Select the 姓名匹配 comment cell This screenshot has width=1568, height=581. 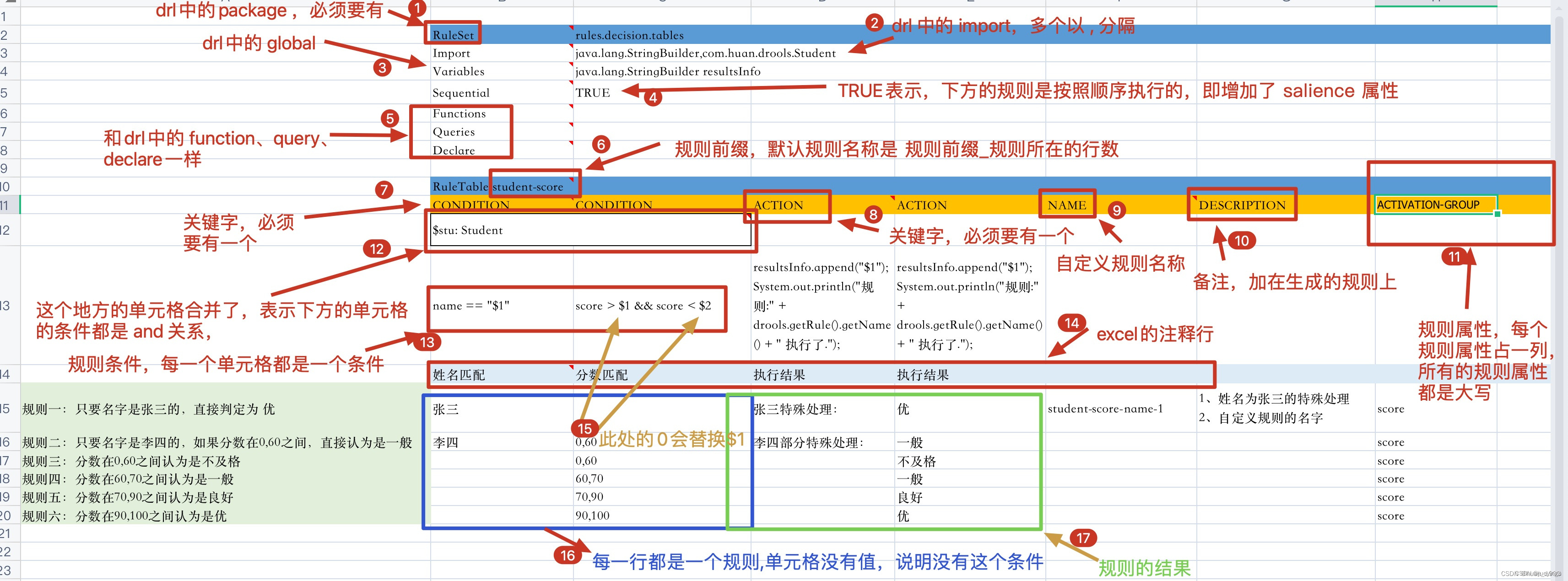502,374
